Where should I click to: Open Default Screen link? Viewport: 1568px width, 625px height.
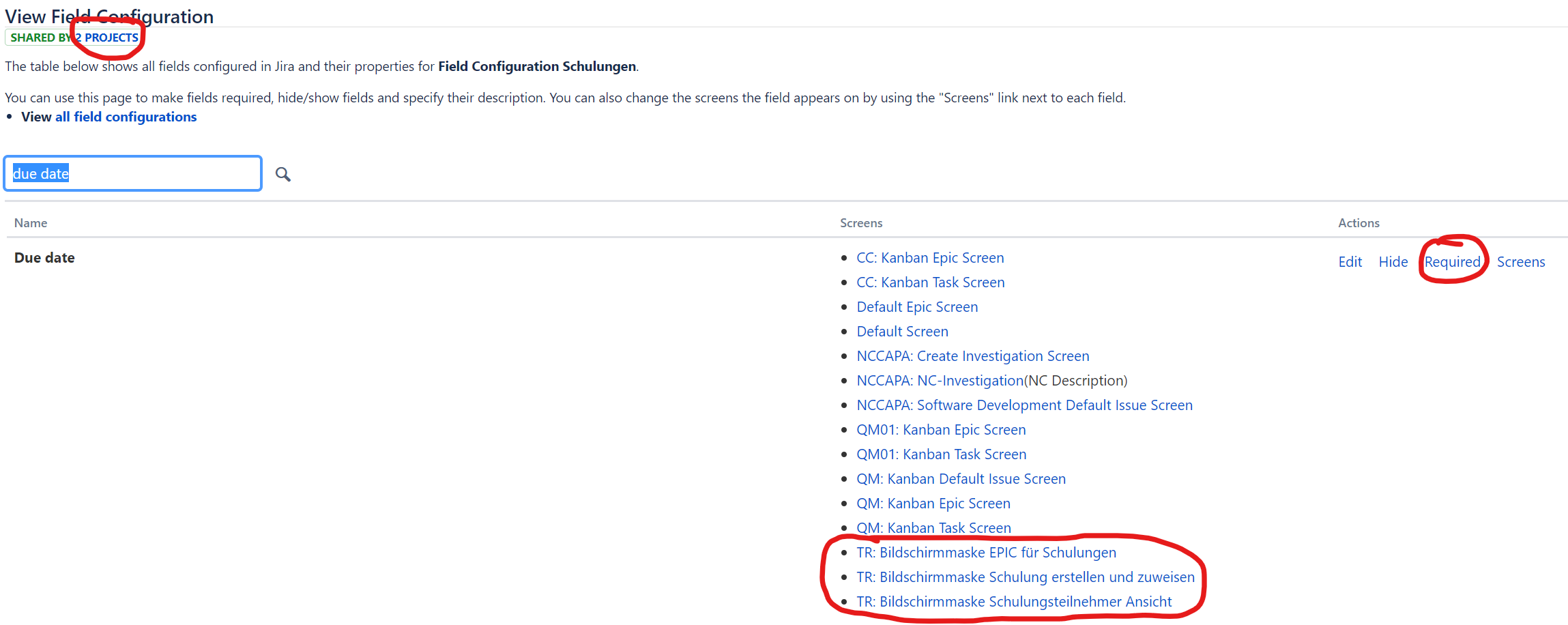pyautogui.click(x=902, y=332)
